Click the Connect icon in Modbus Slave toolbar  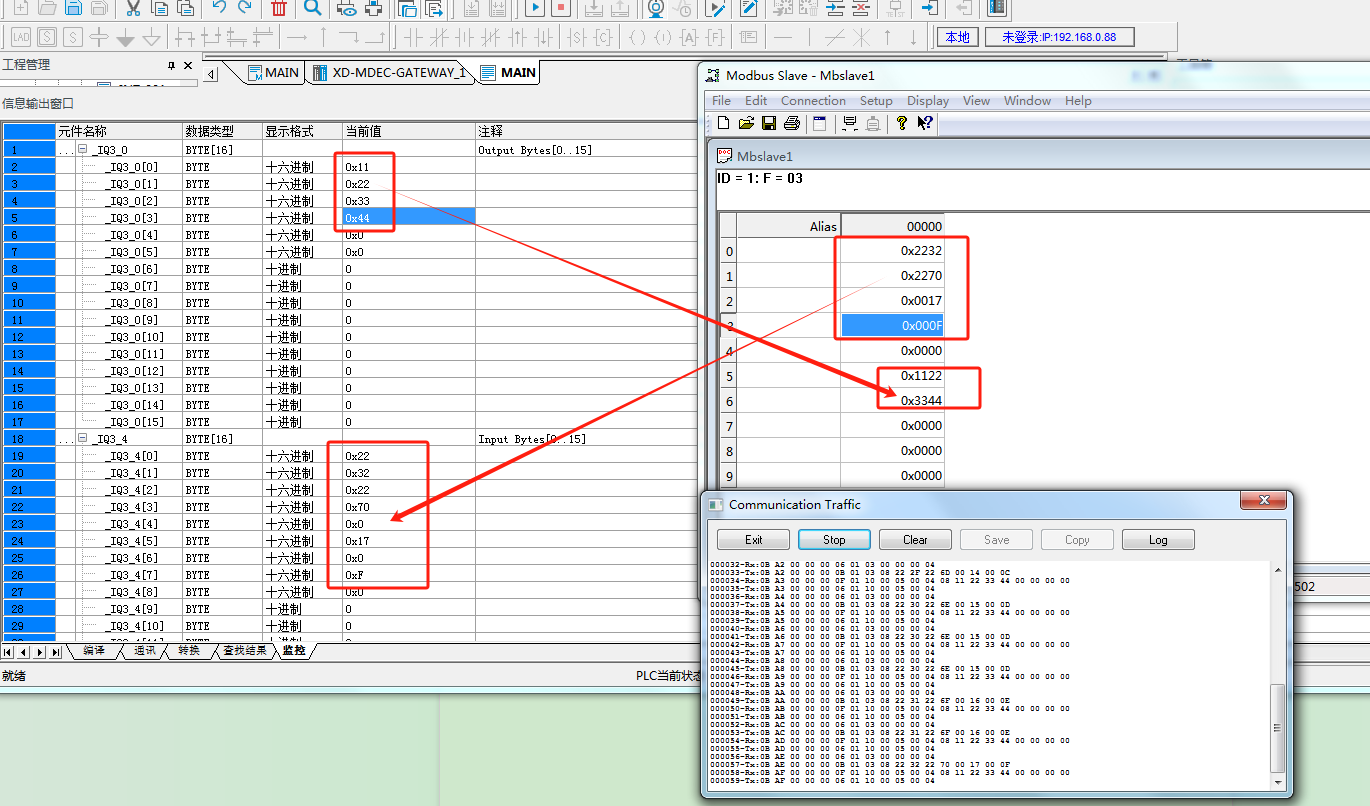pyautogui.click(x=850, y=123)
